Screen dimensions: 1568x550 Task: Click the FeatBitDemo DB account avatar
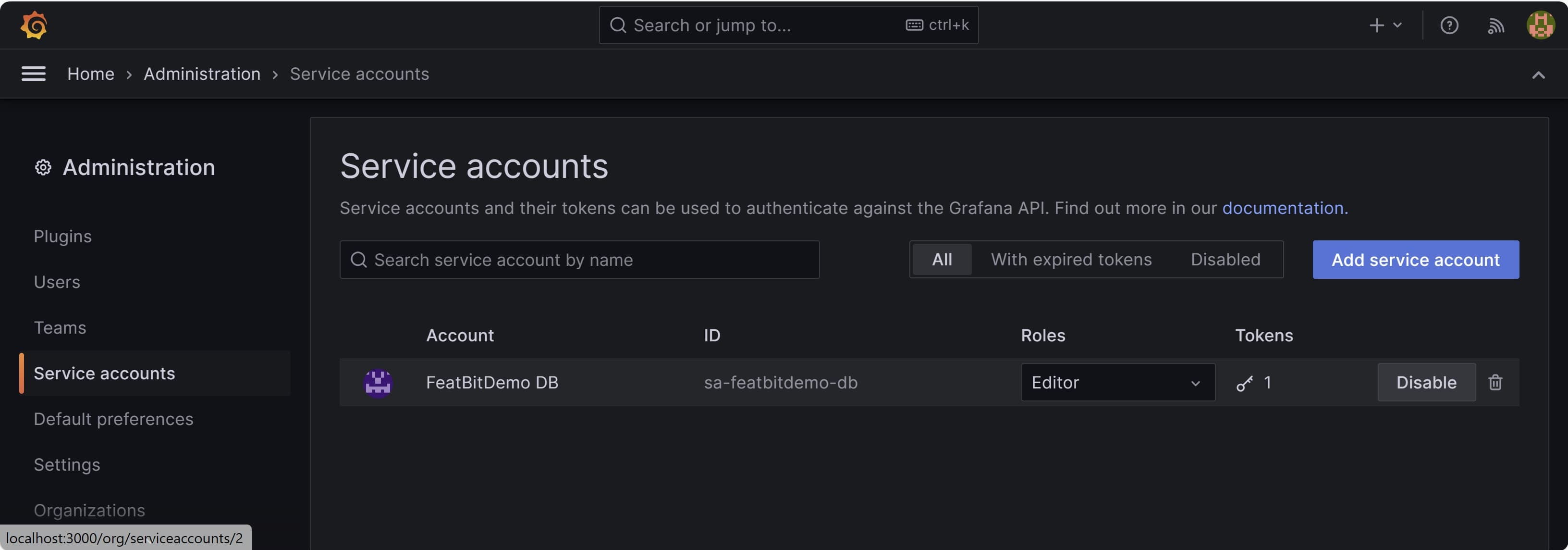[x=378, y=383]
